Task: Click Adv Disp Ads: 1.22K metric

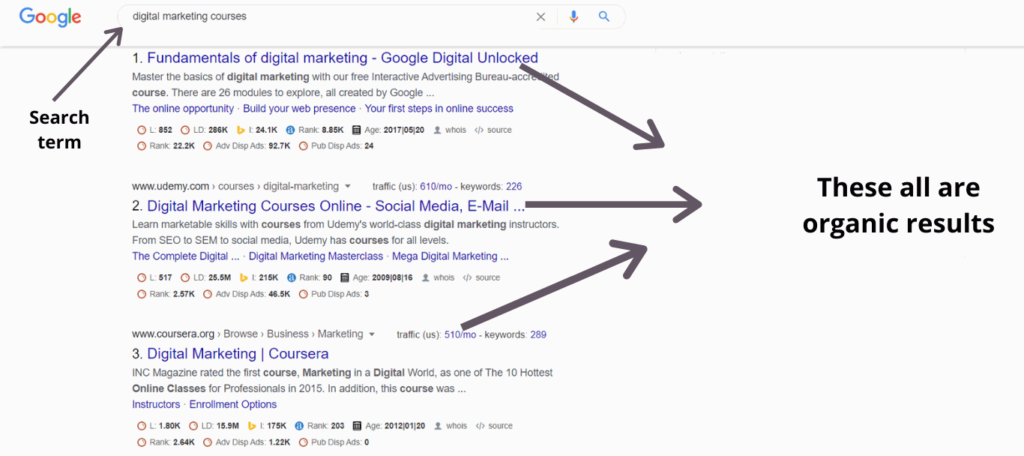Action: pyautogui.click(x=247, y=442)
